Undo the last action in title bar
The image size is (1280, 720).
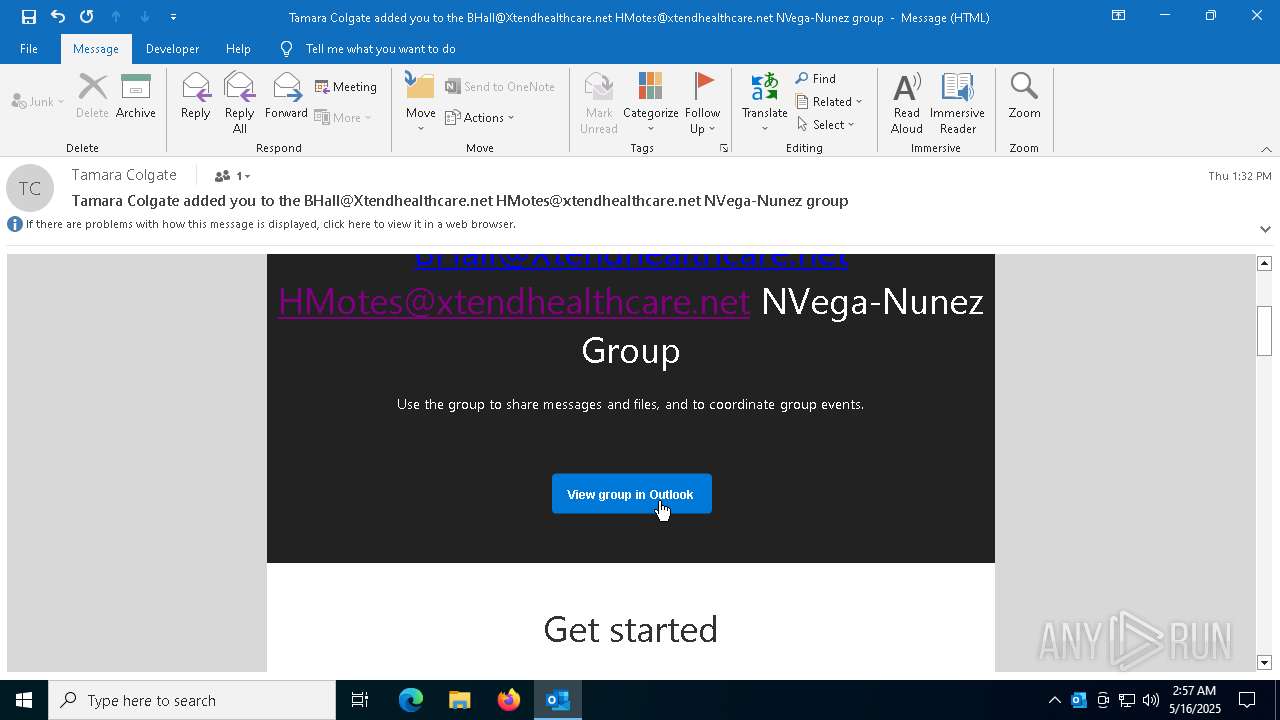(58, 16)
